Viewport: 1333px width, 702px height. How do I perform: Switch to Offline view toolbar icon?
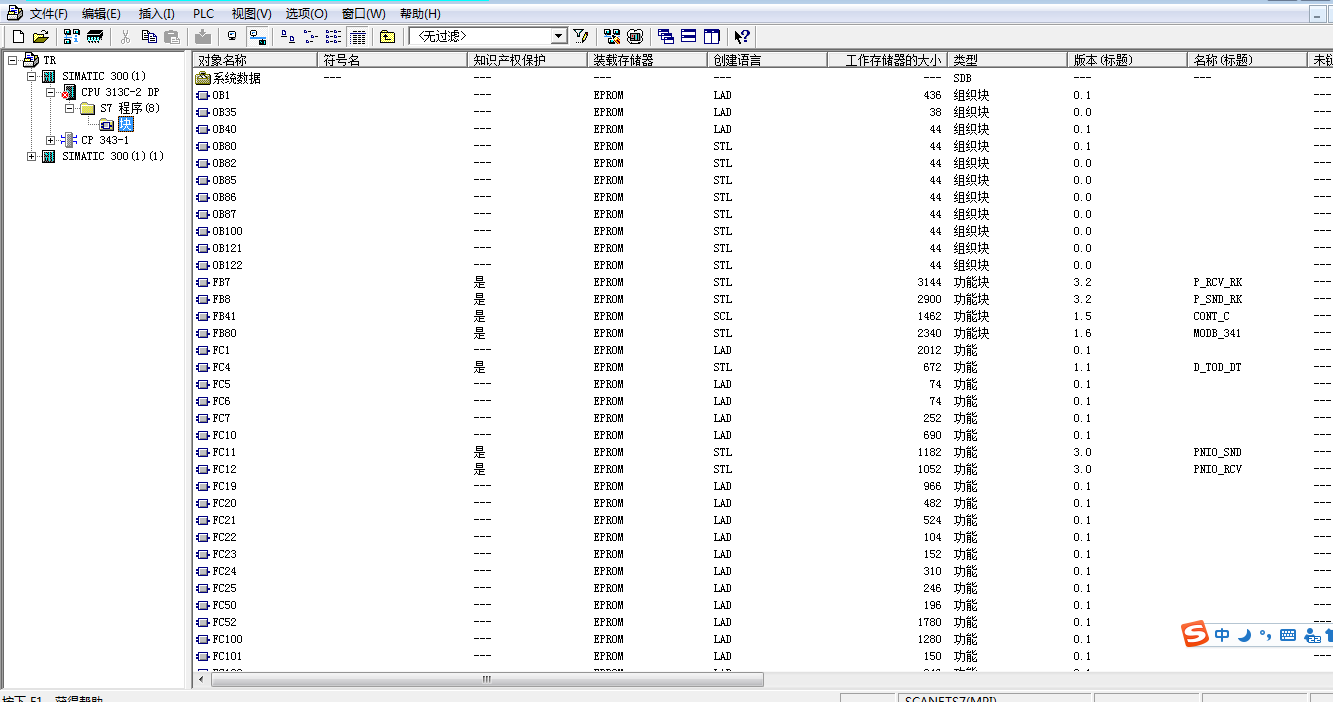[x=233, y=36]
